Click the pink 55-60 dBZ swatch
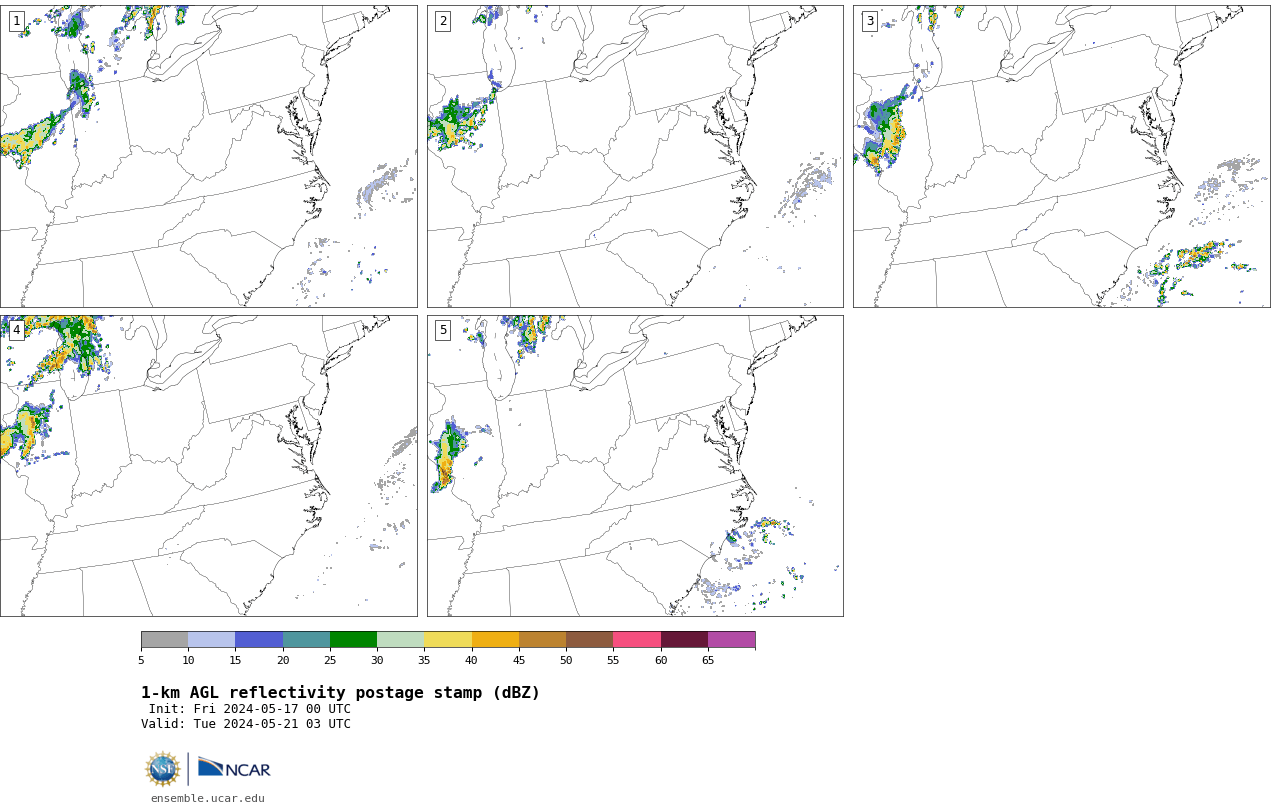Screen dimensions: 1280x809 [x=637, y=640]
